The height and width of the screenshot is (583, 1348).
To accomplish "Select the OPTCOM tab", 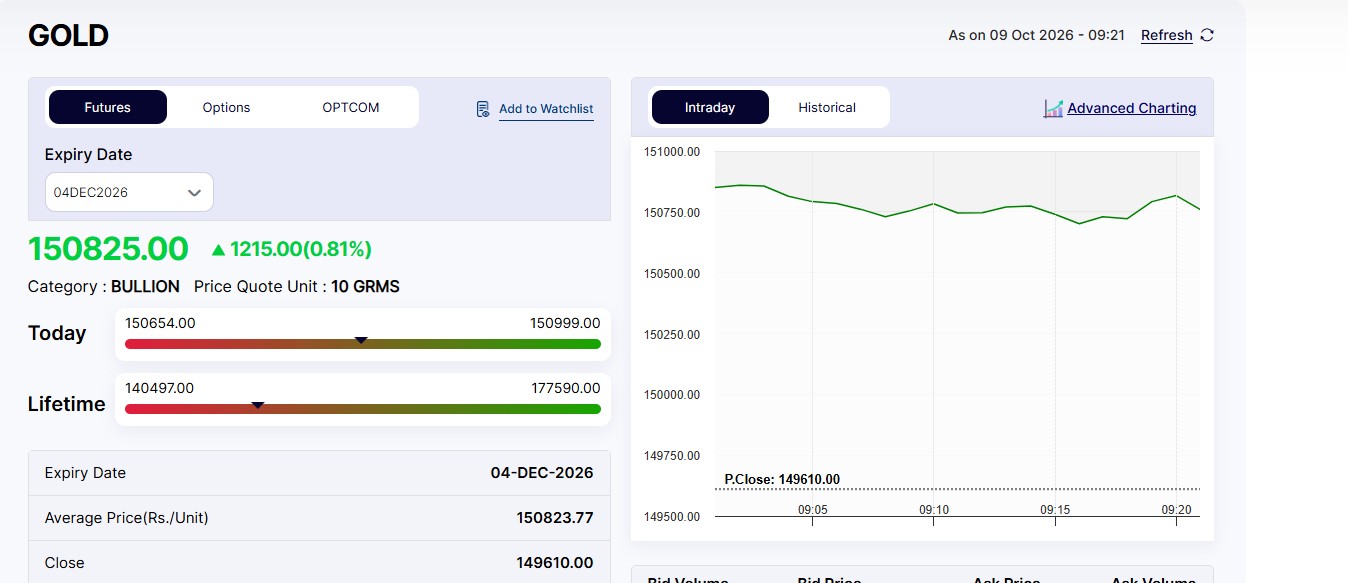I will (351, 107).
